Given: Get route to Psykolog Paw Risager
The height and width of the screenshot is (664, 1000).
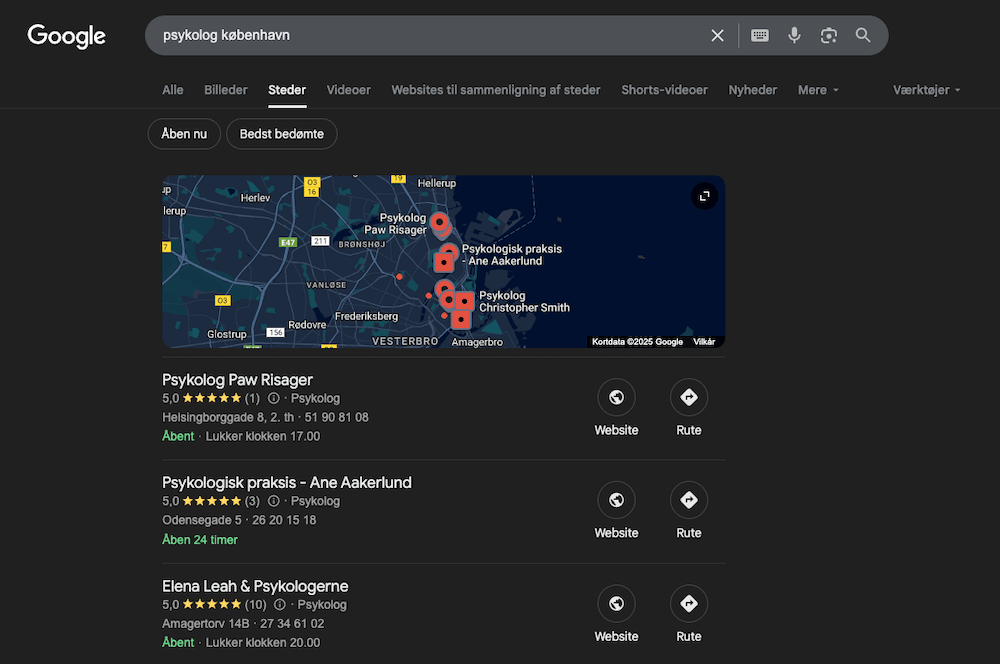Looking at the screenshot, I should 689,408.
